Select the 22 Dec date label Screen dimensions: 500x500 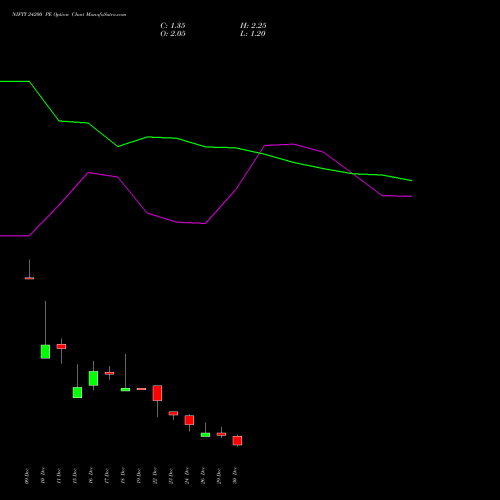click(155, 476)
